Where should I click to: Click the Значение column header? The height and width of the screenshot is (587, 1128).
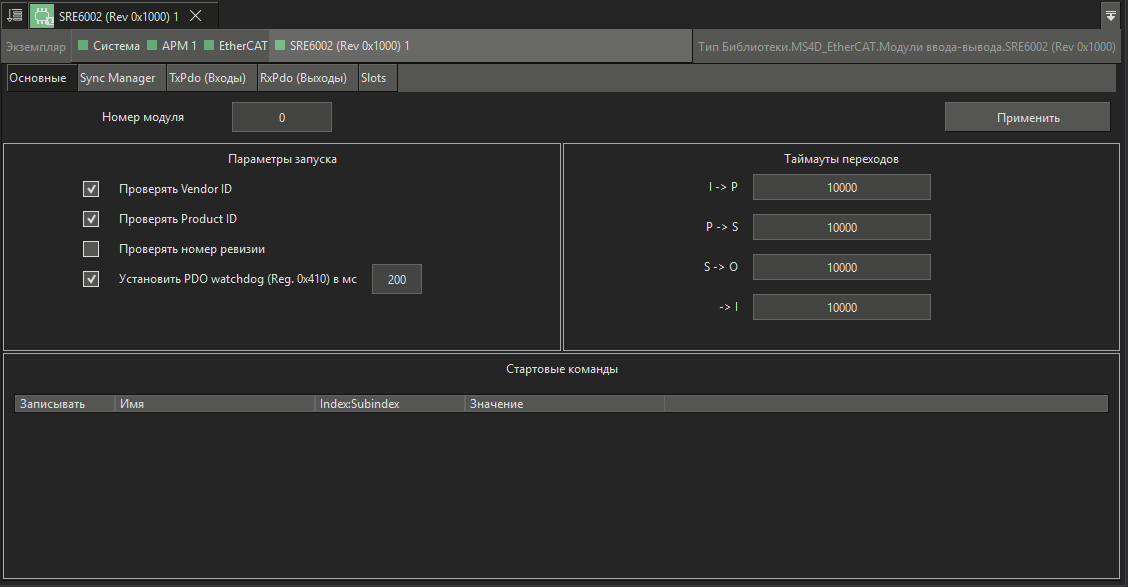point(565,404)
